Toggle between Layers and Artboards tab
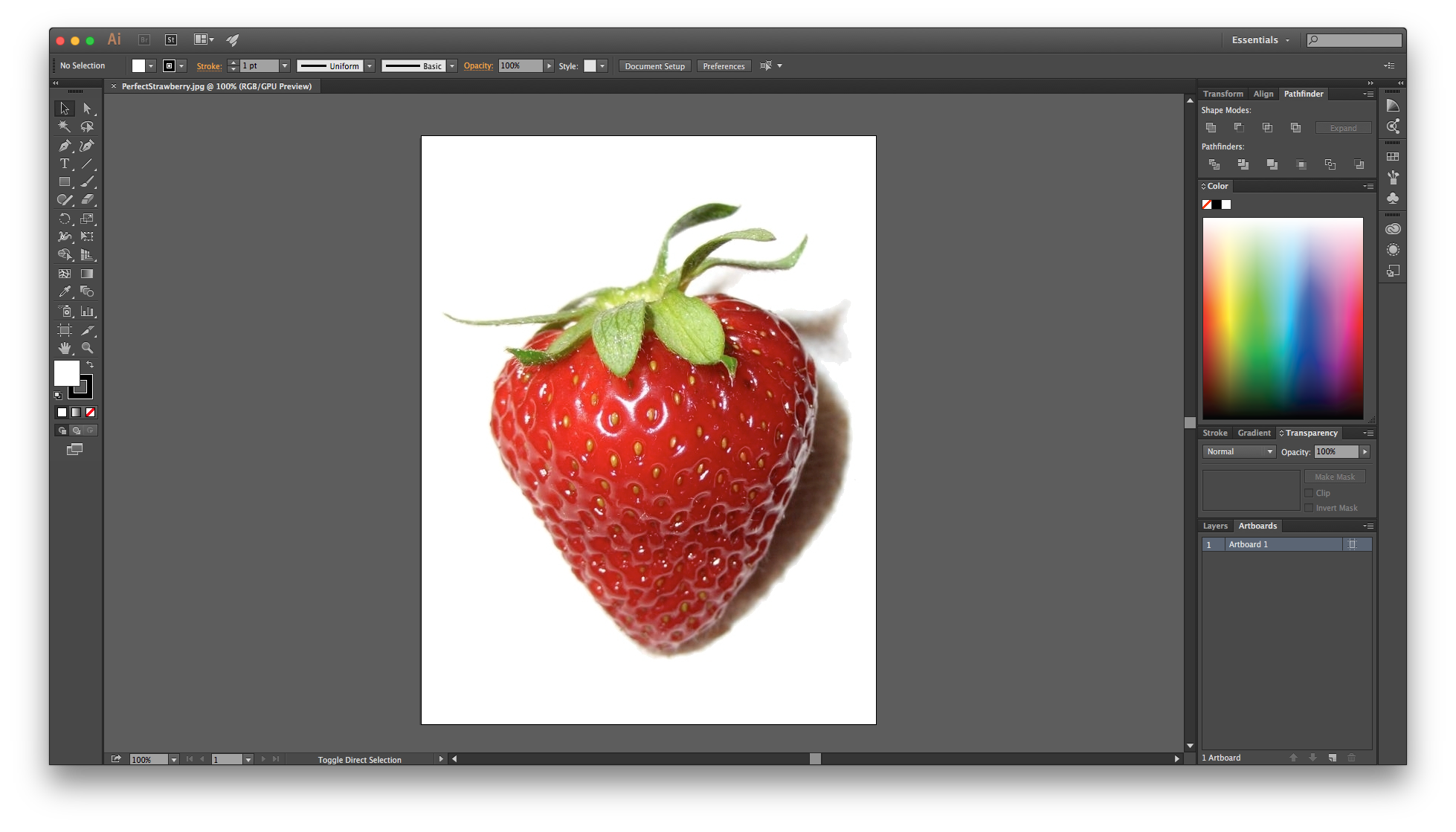 1215,526
